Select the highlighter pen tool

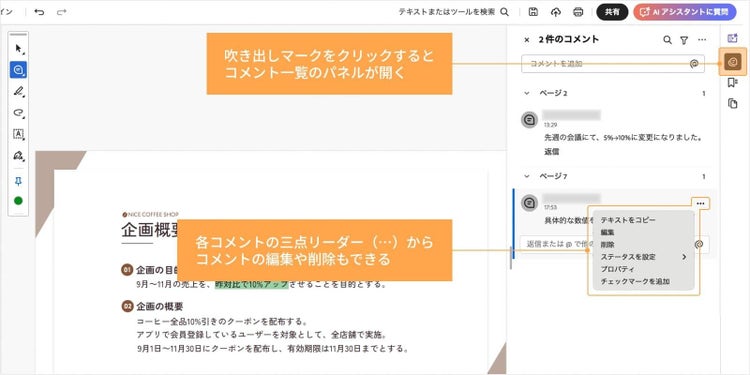pyautogui.click(x=18, y=91)
